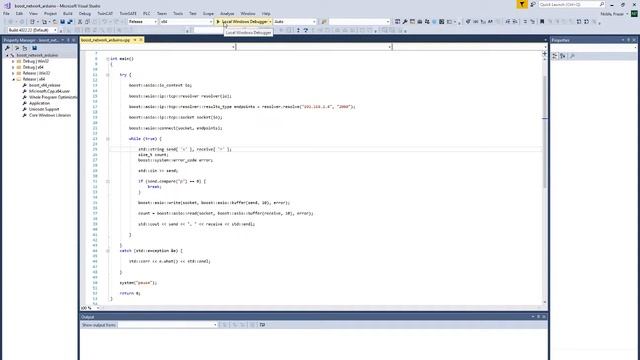The image size is (640, 360).
Task: Open the Project menu
Action: coord(50,13)
